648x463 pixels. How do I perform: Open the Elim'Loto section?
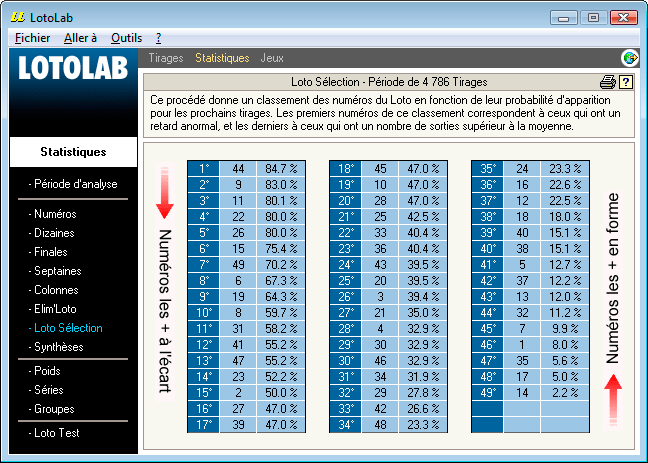(58, 309)
